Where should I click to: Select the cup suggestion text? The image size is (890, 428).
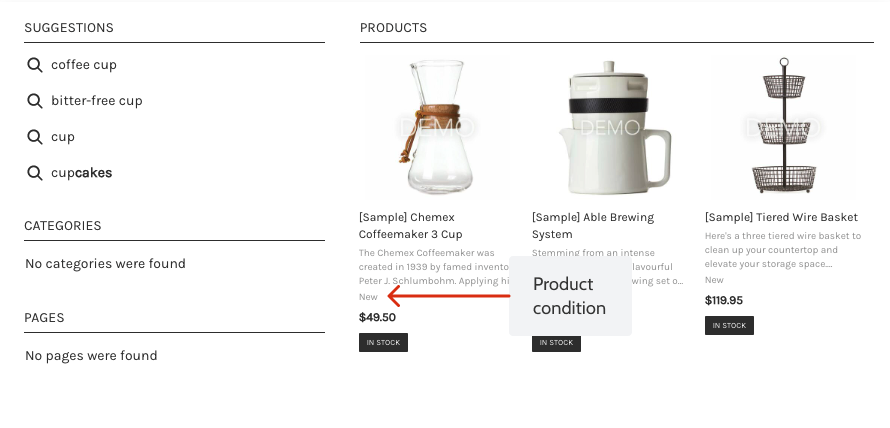63,137
